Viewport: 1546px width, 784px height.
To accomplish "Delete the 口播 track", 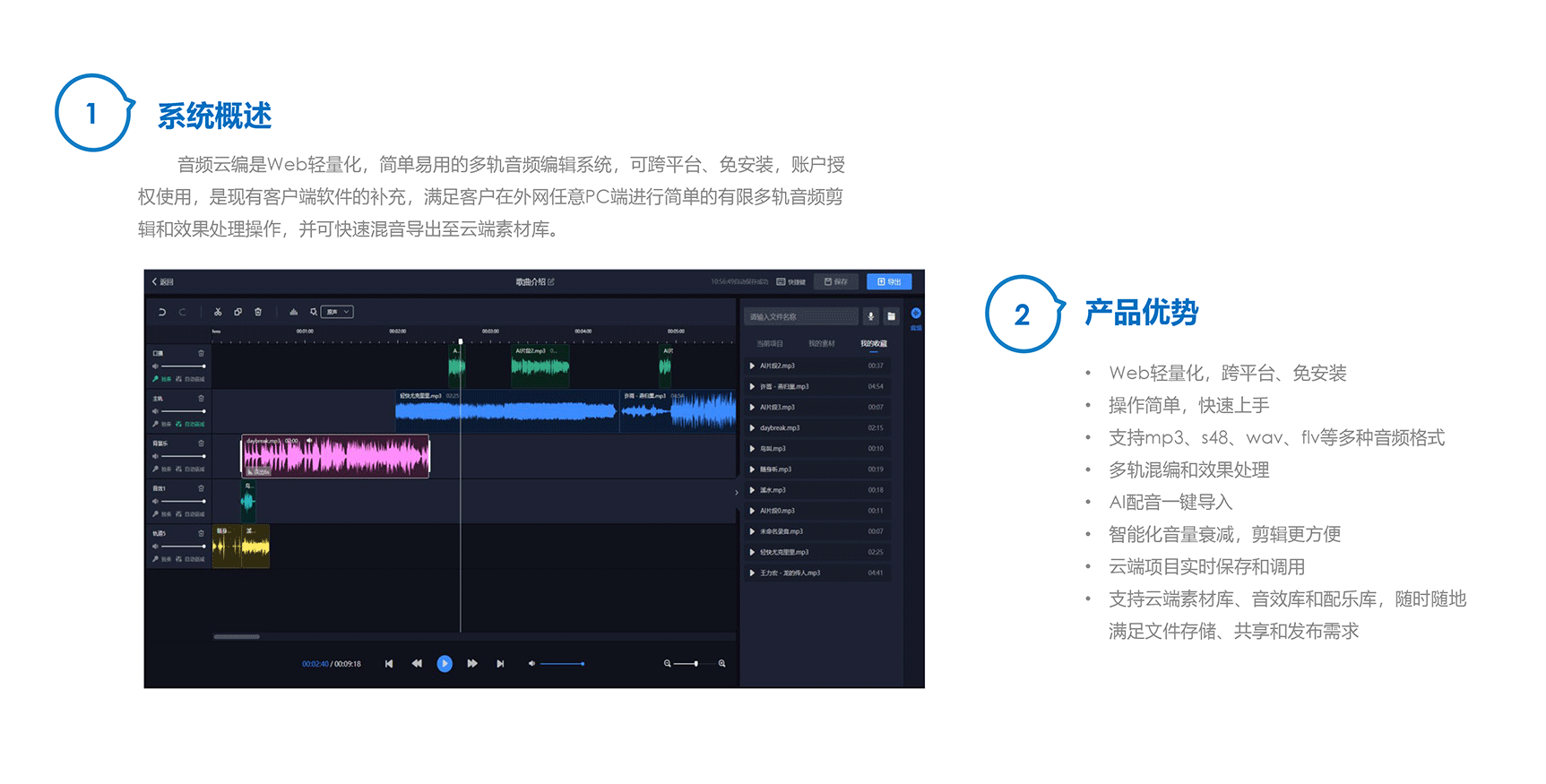I will click(201, 353).
